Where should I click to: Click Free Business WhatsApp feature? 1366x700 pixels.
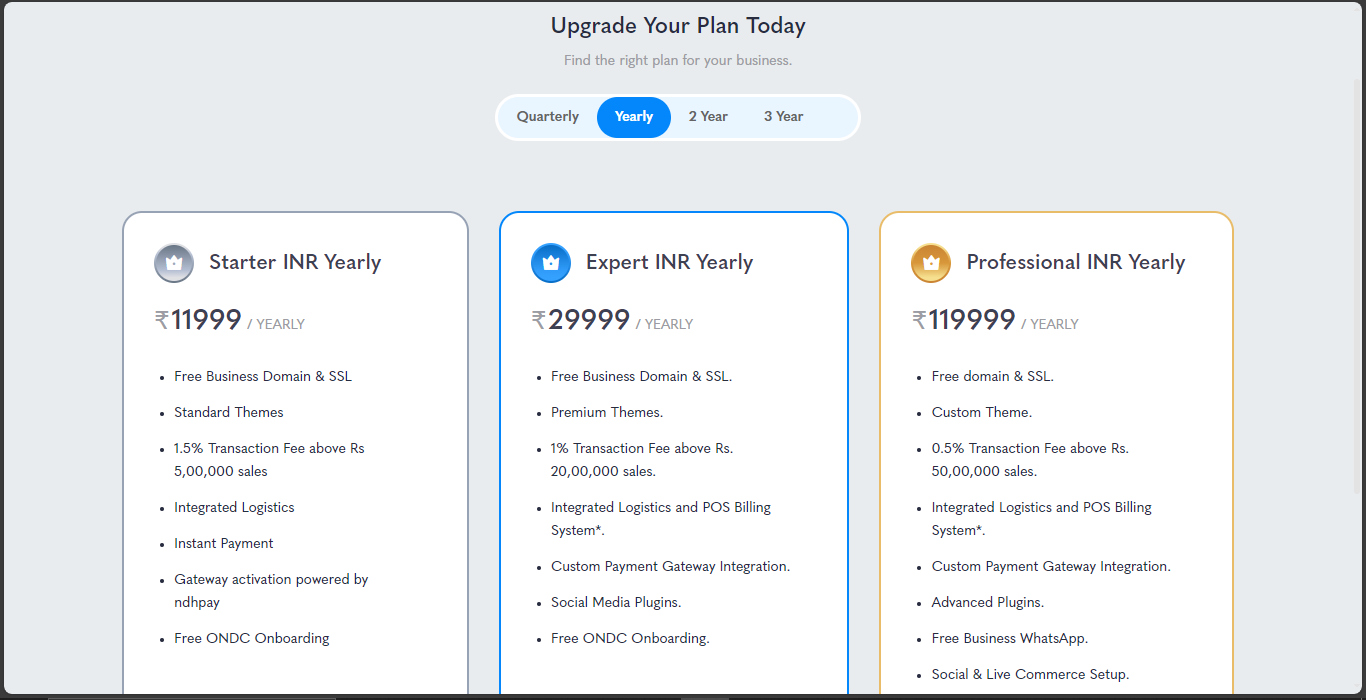click(x=1010, y=639)
